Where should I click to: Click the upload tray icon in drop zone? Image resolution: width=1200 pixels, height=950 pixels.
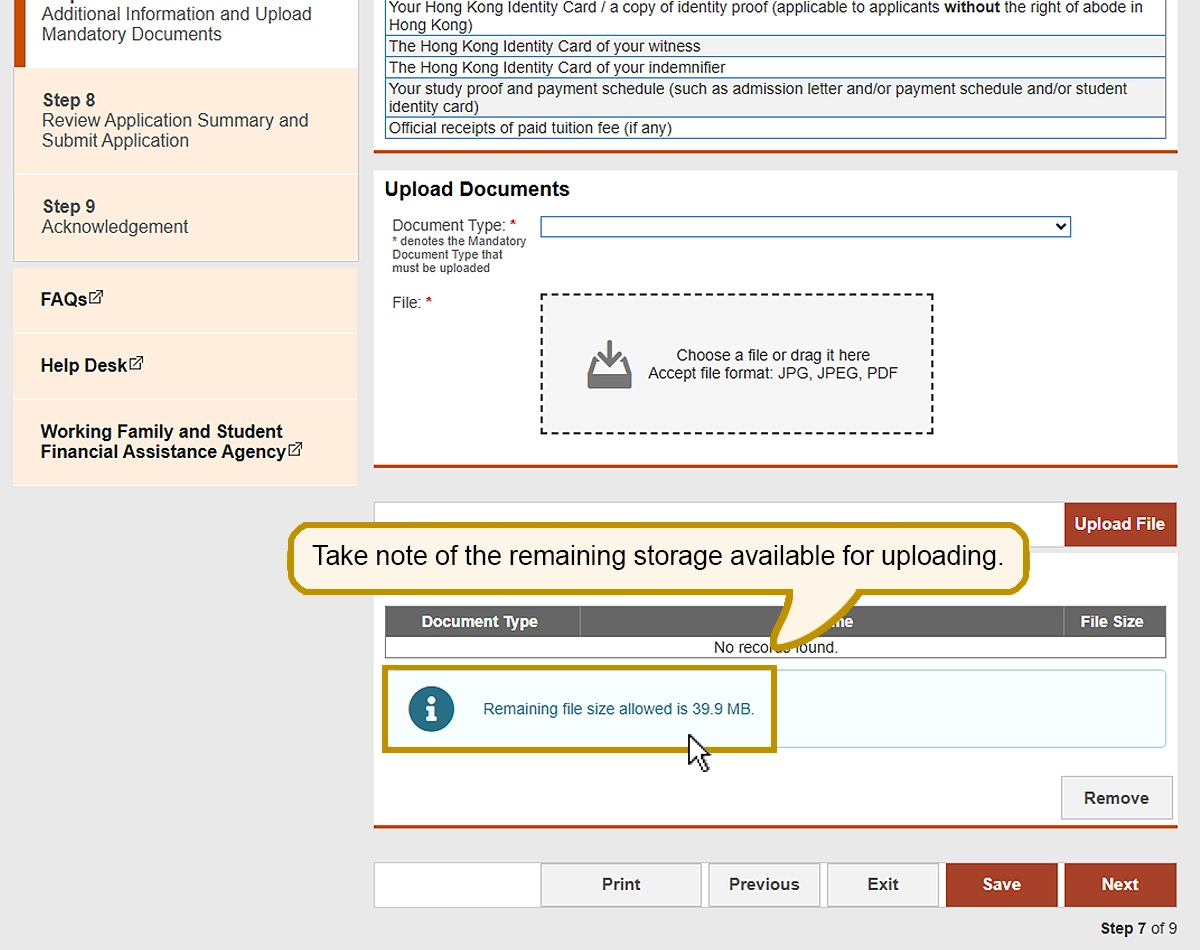click(609, 365)
